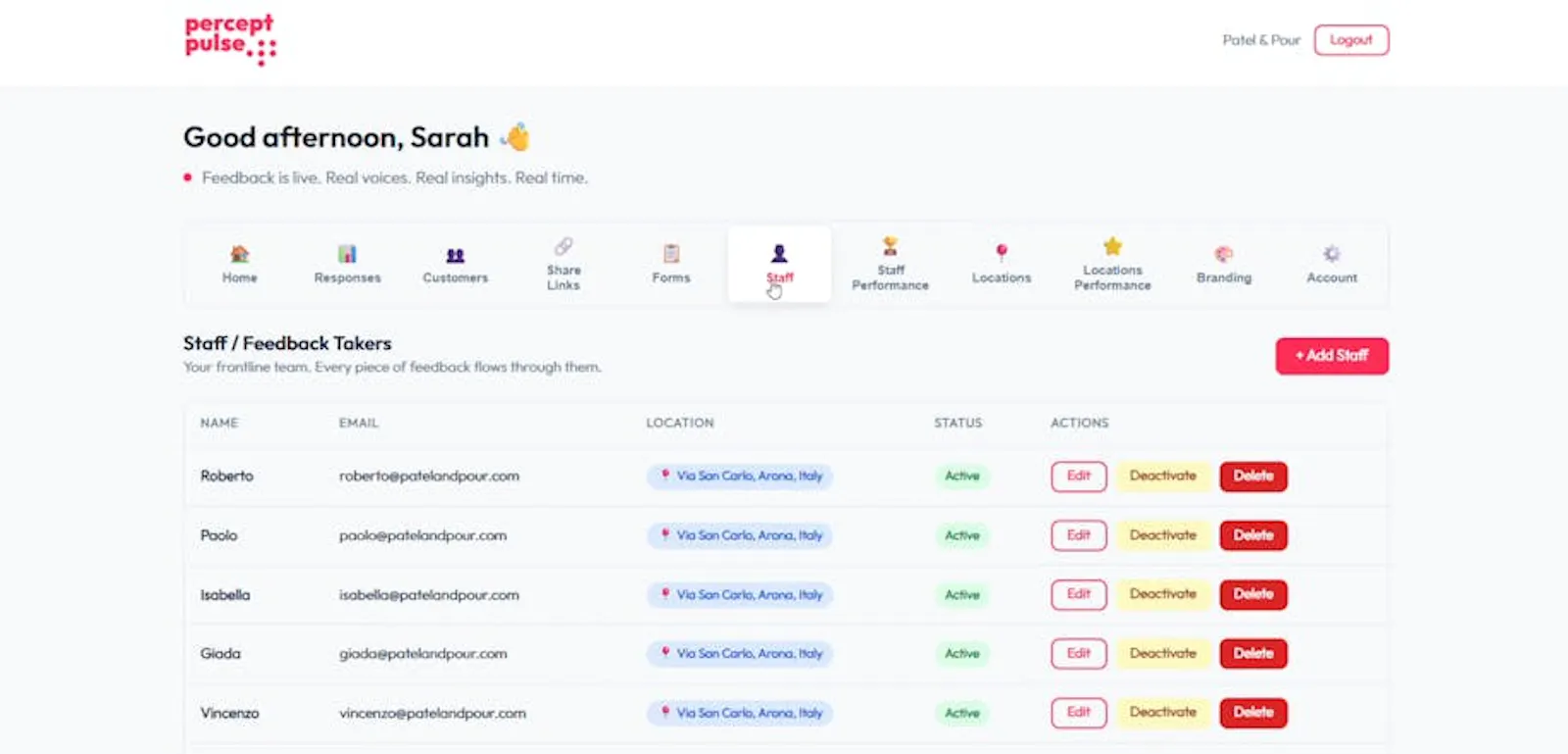Viewport: 1568px width, 754px height.
Task: Click Vincenzo's location tag Via San Carlo
Action: 740,713
